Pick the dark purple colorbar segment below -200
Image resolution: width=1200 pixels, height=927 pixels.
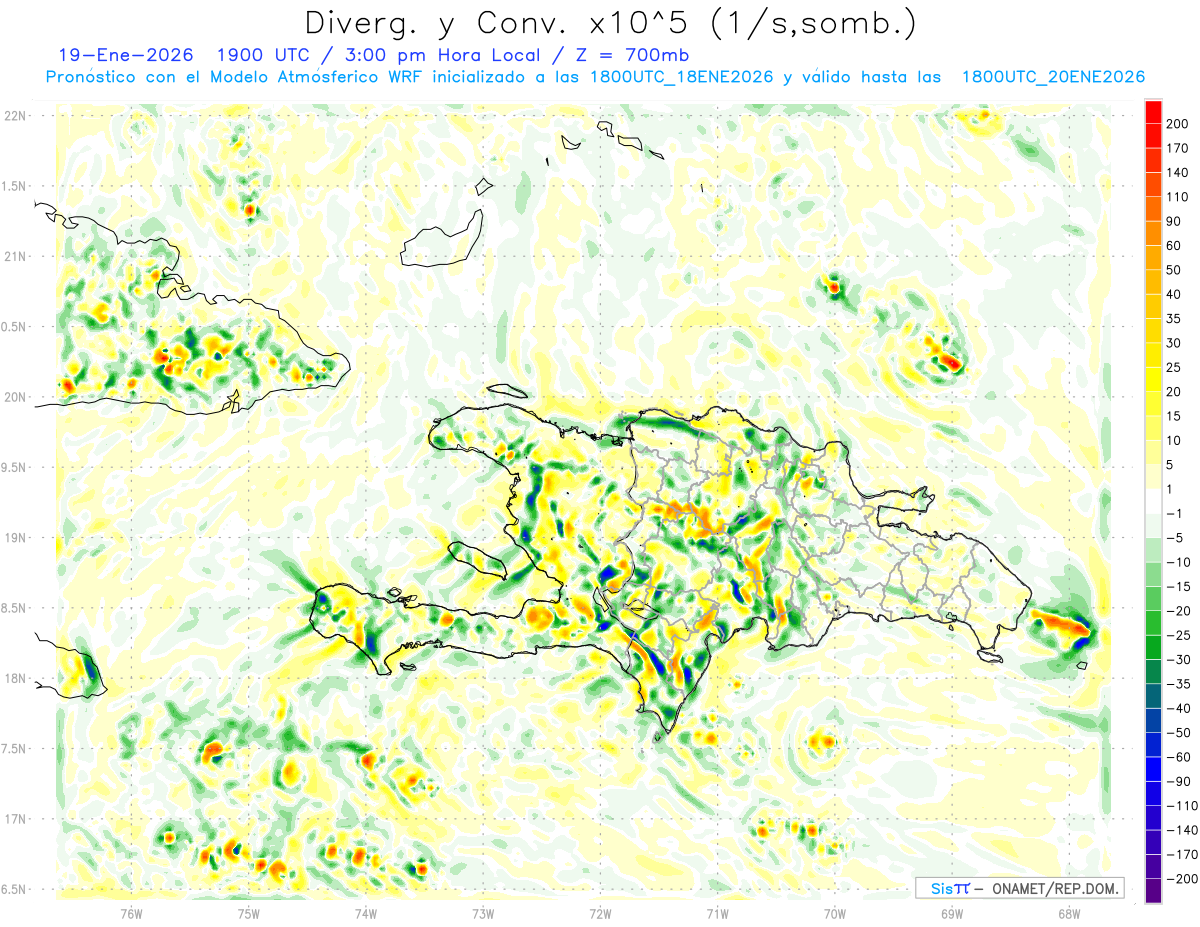coord(1153,891)
